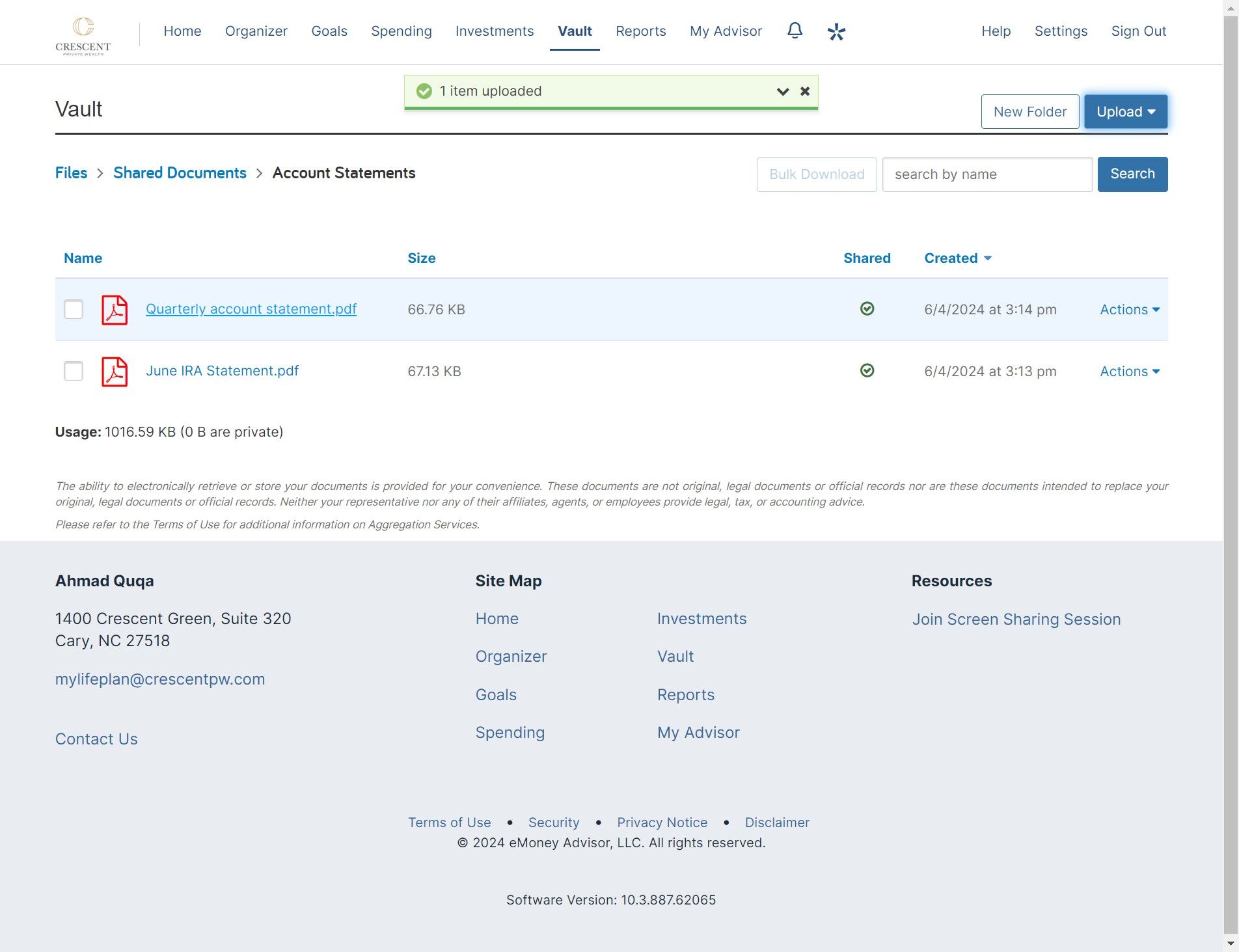
Task: Click the scrollbar down arrow
Action: pos(1231,944)
